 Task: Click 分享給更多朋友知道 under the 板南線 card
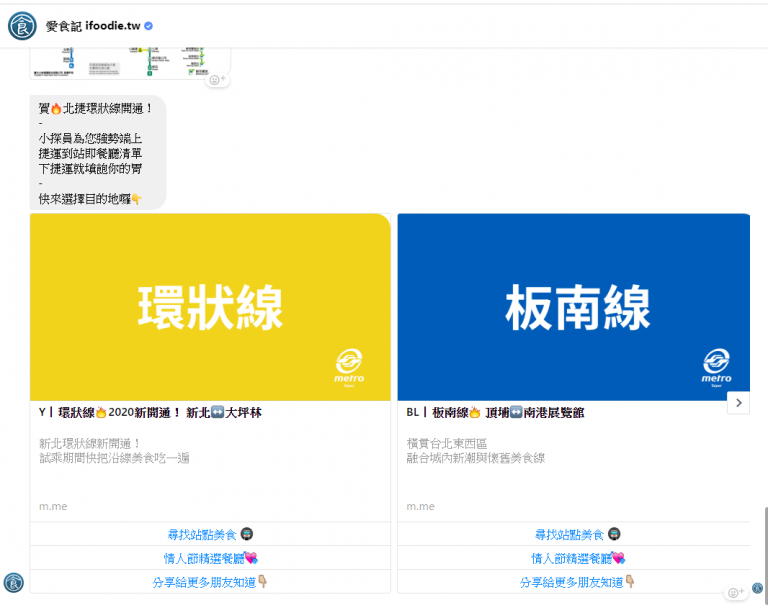(574, 582)
